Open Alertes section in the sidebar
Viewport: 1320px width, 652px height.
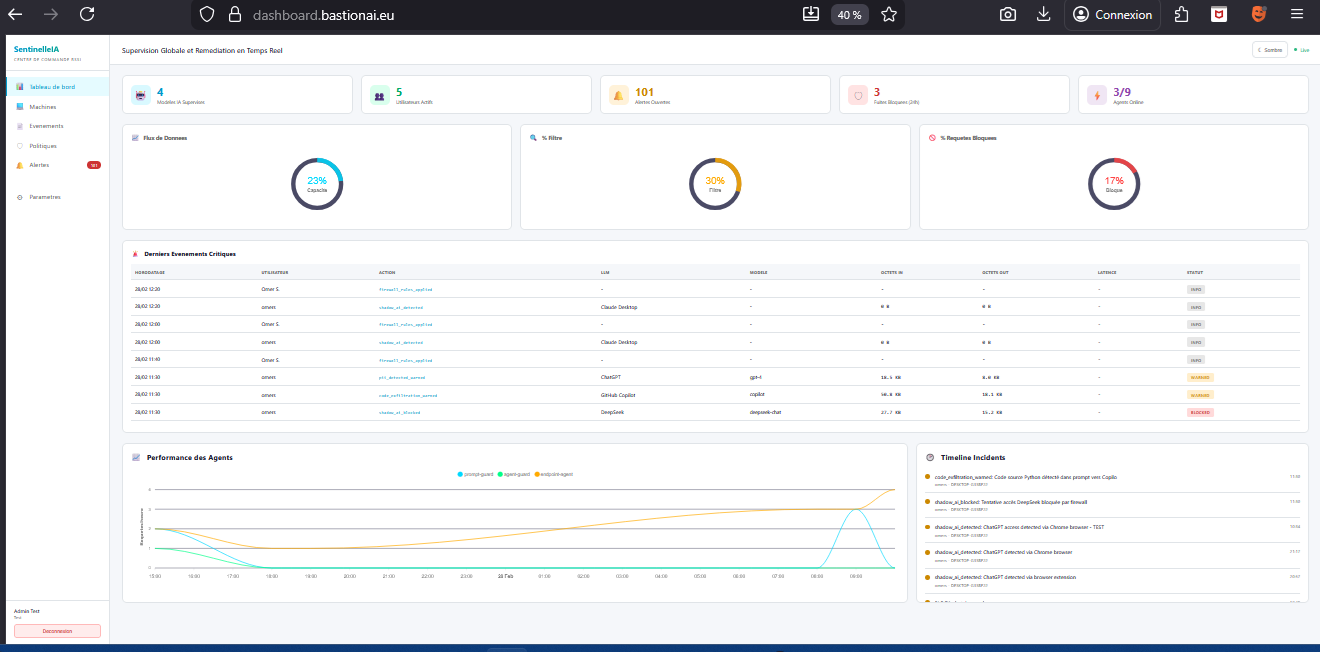point(39,165)
